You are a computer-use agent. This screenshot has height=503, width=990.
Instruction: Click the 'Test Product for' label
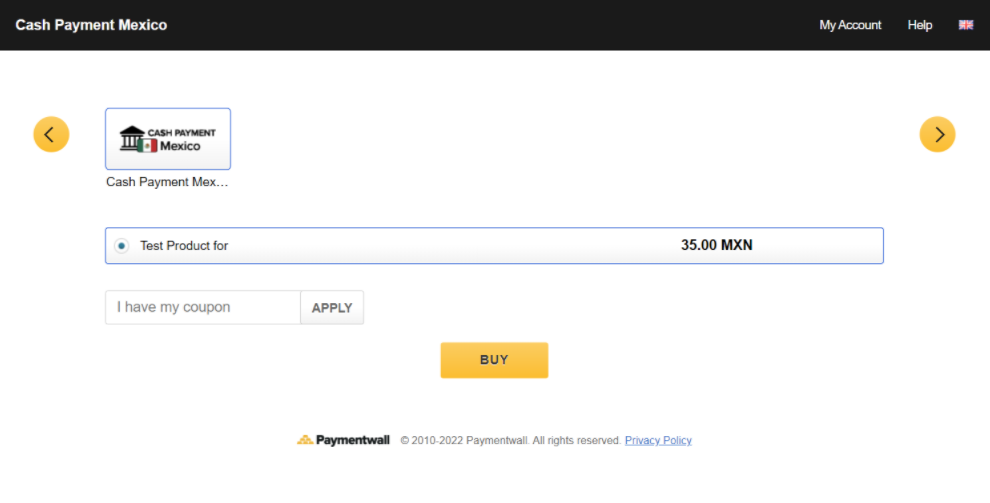tap(184, 246)
